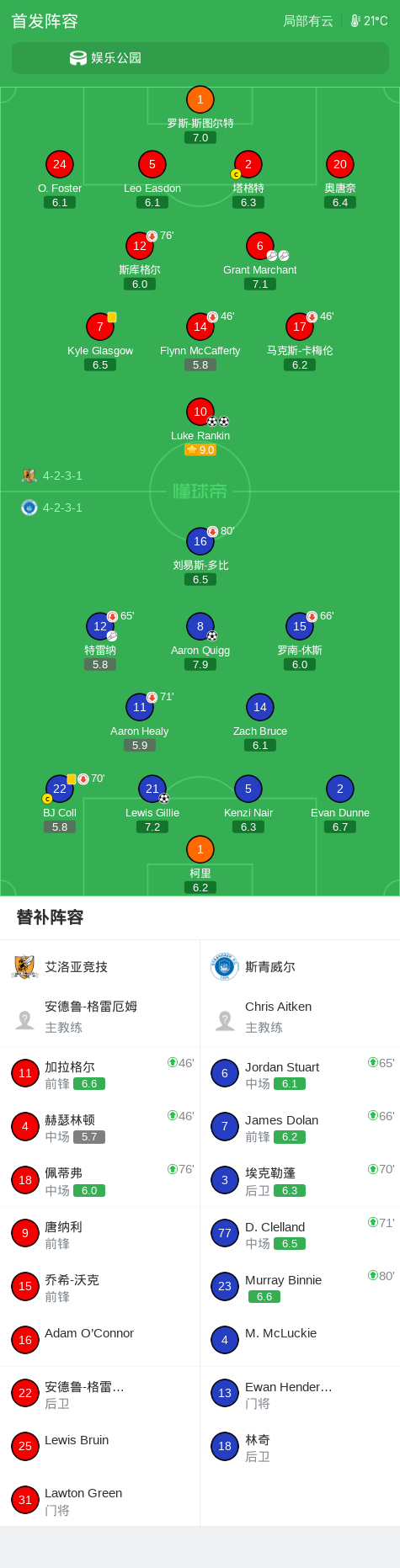The image size is (400, 1568).
Task: Click Luke Rankin's 9.0 rating badge
Action: (x=200, y=450)
